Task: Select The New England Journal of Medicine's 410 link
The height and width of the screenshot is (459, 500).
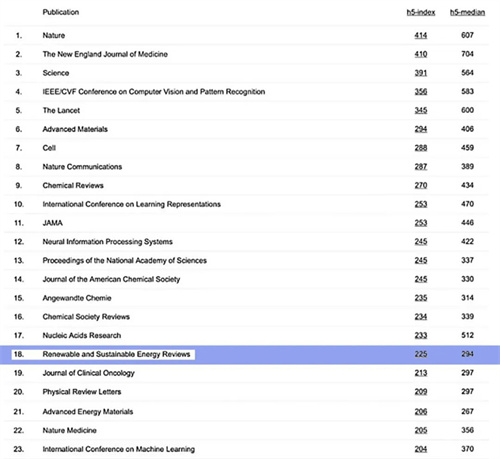Action: coord(421,54)
